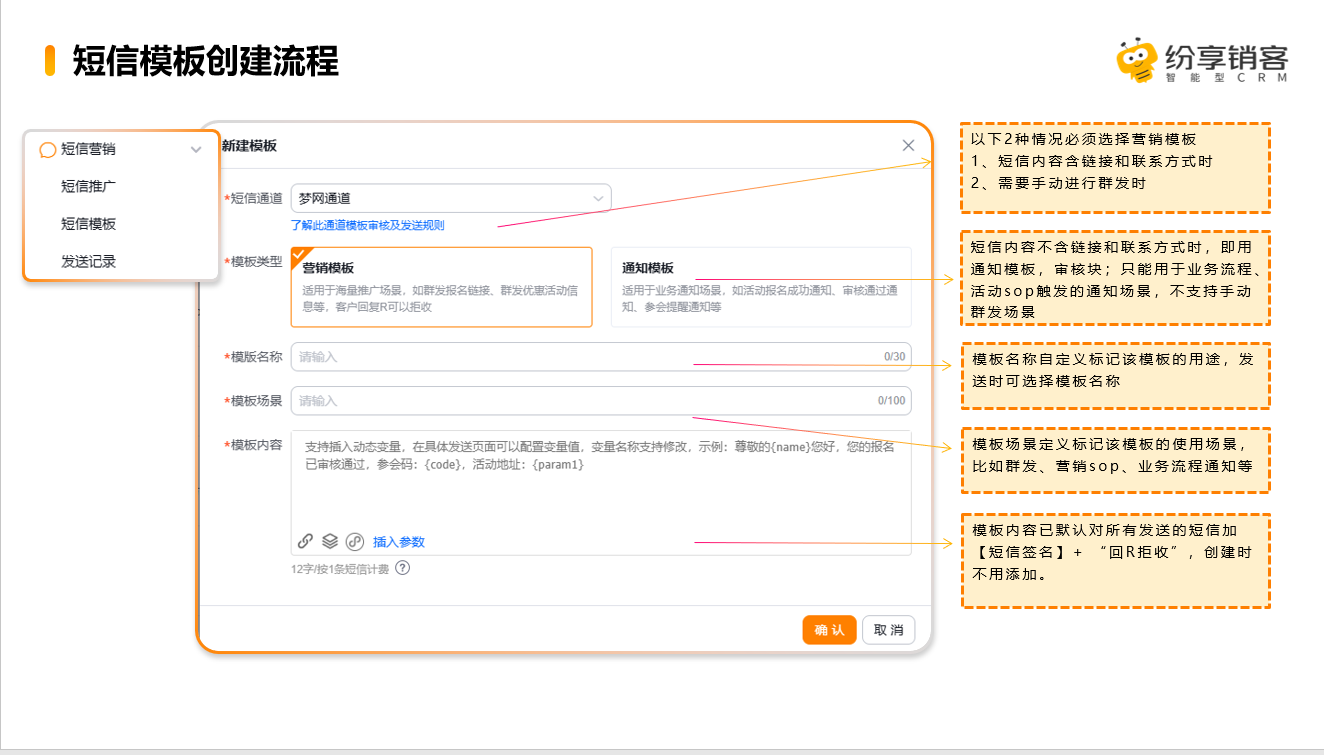The height and width of the screenshot is (755, 1324).
Task: Click the orange checkmark badge on 营销模板
Action: (x=300, y=254)
